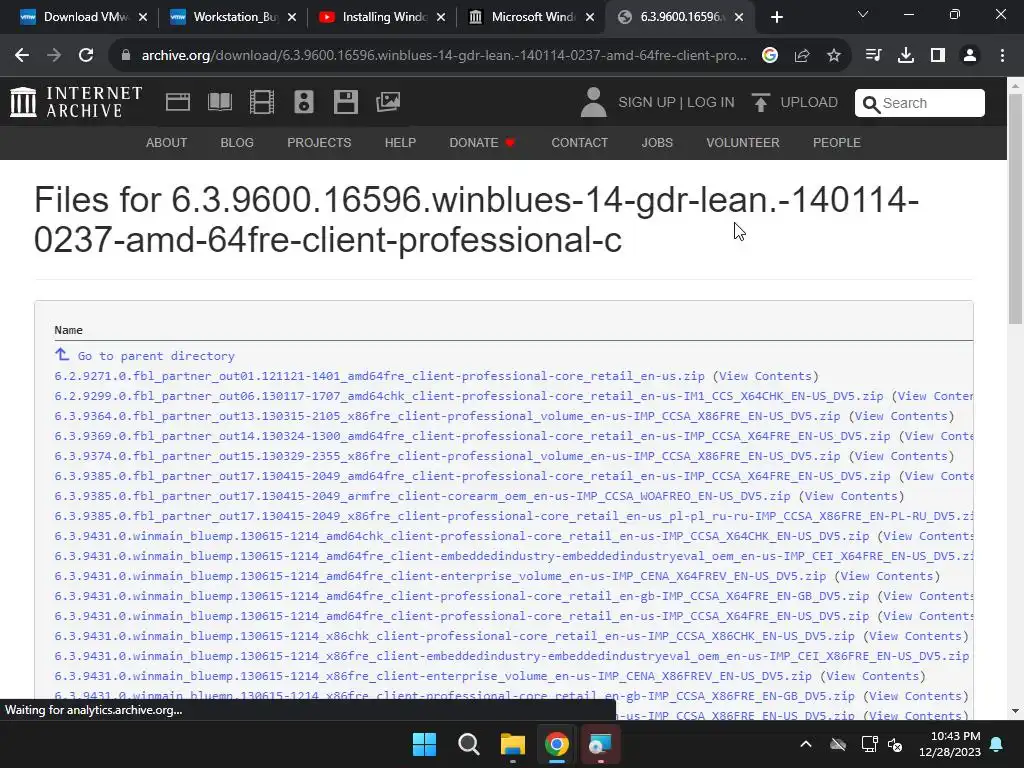1024x768 pixels.
Task: Open the Chrome profile icon
Action: coord(970,56)
